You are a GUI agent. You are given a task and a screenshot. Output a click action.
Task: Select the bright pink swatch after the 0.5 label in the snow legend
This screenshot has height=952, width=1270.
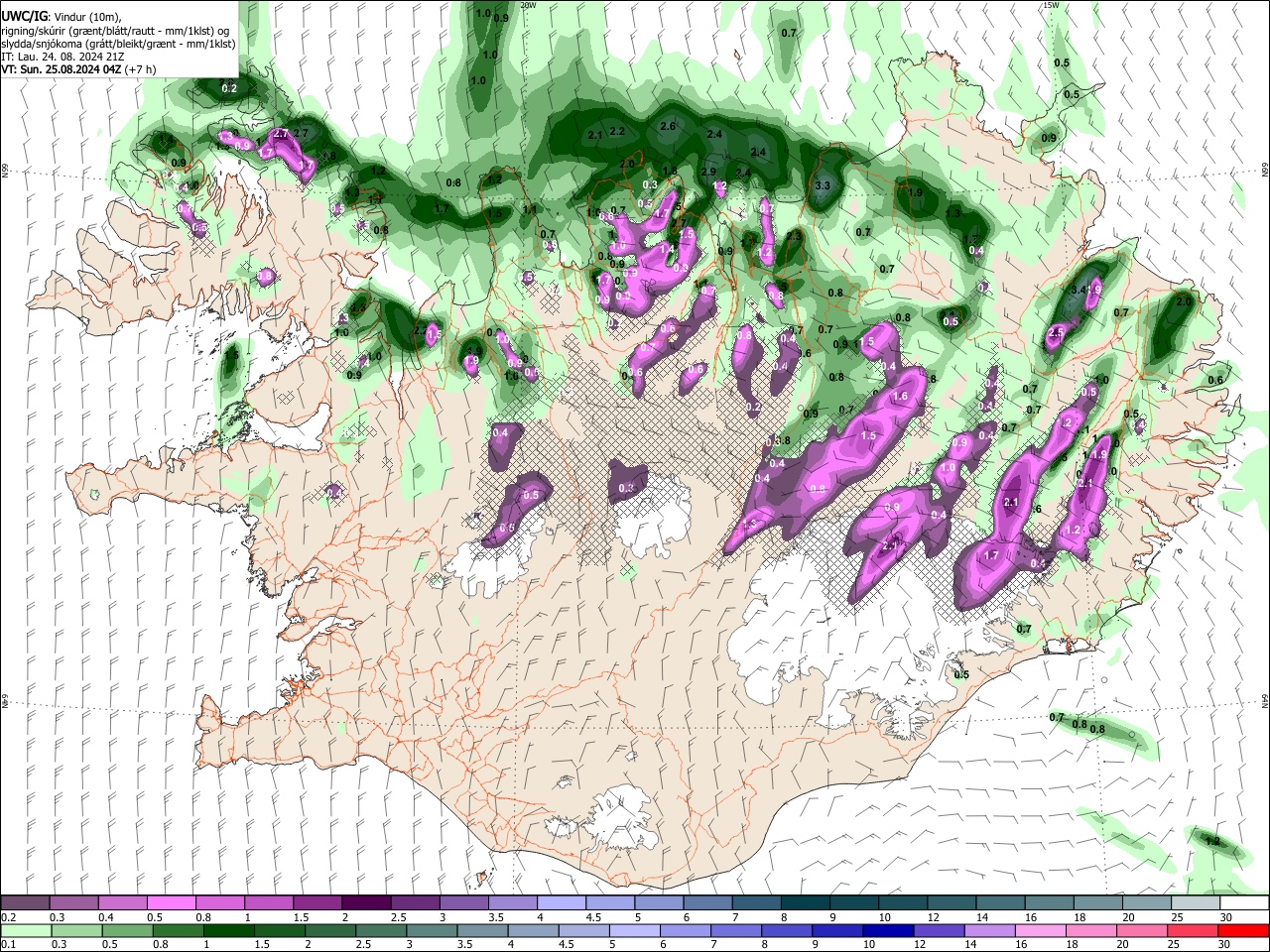click(171, 902)
